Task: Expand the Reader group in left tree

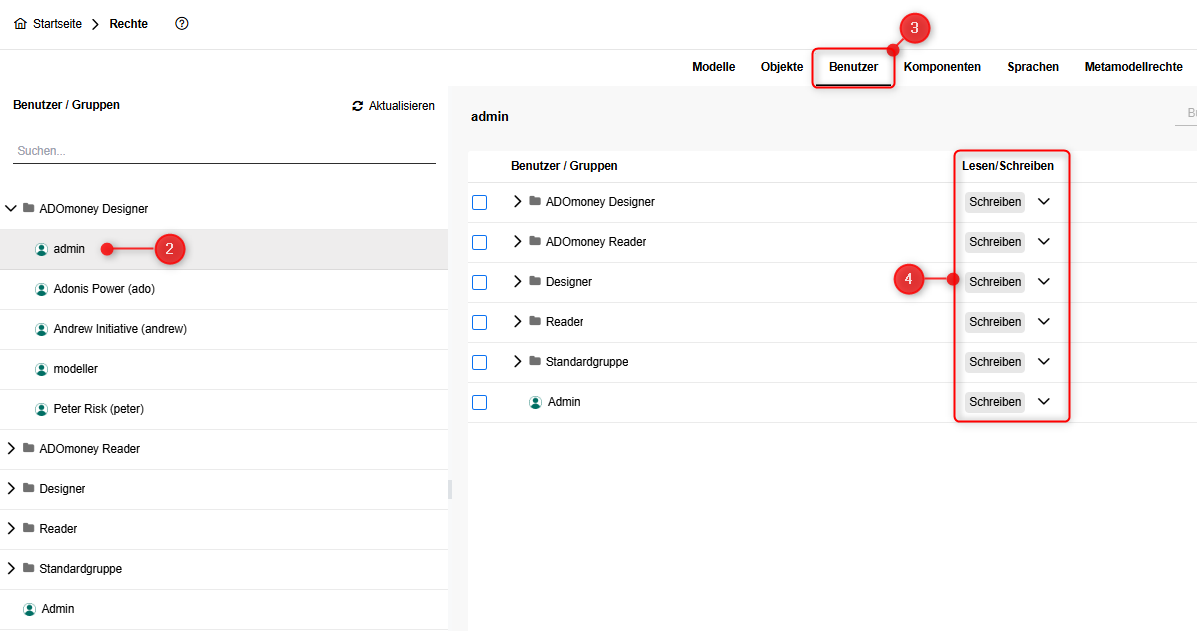Action: 11,528
